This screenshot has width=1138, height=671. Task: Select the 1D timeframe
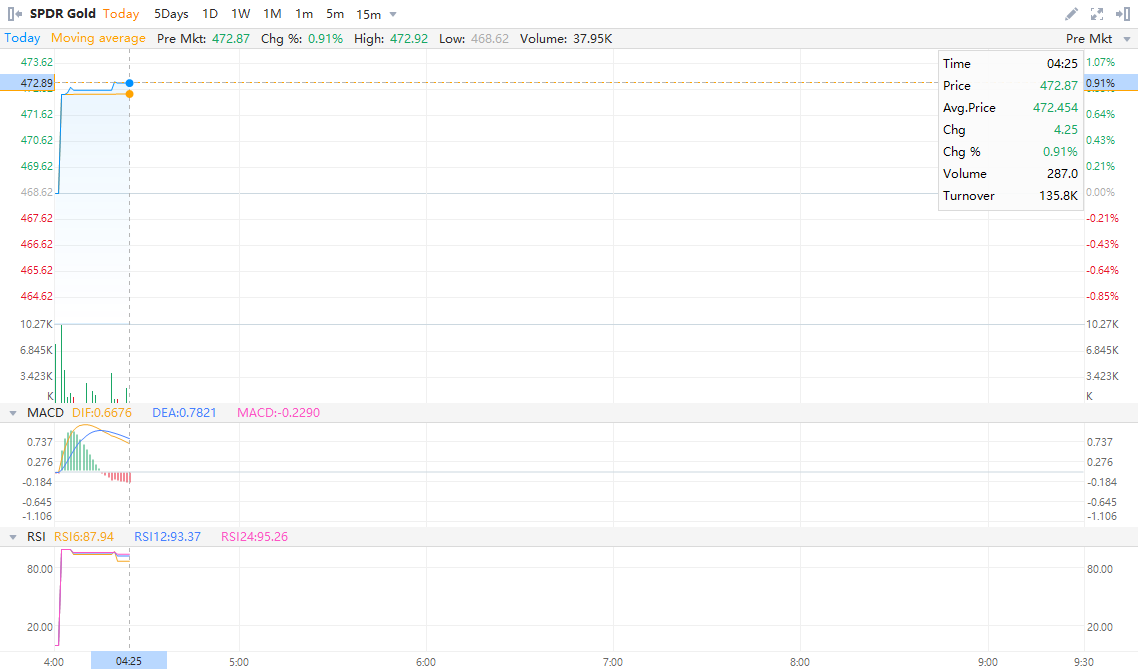click(x=210, y=14)
